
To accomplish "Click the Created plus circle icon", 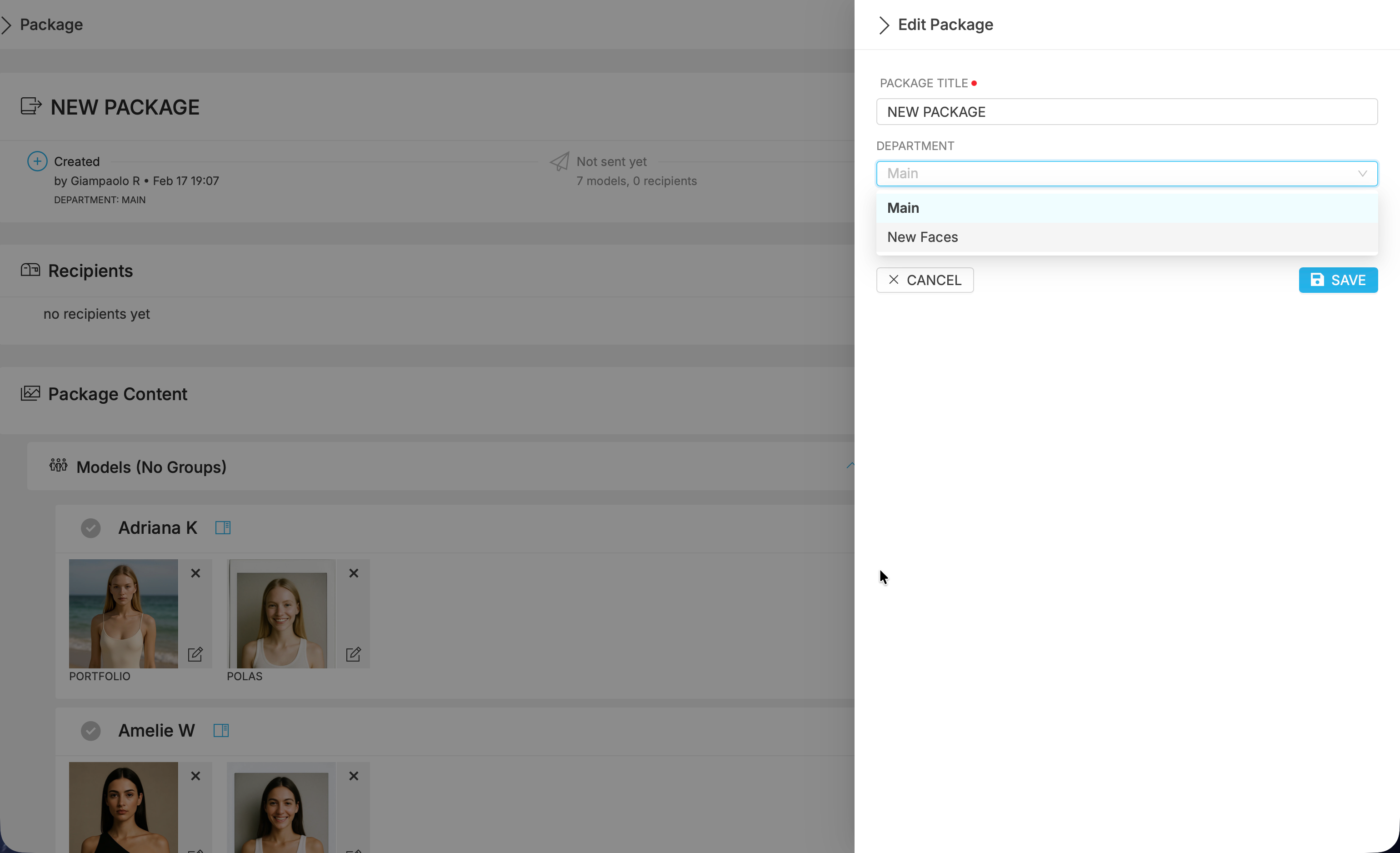I will (x=37, y=161).
